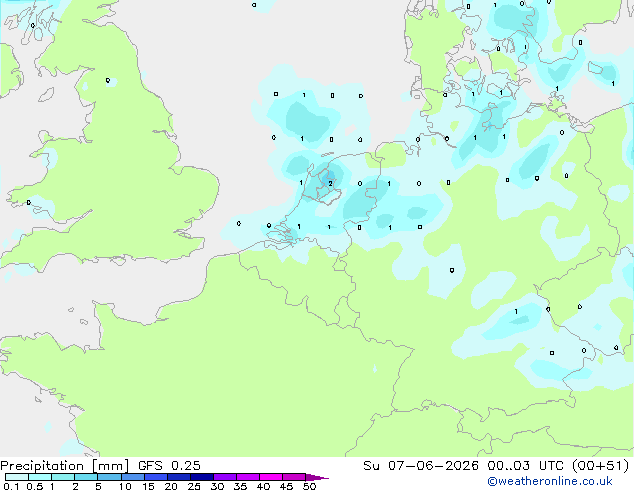Select the '0.5' legend scale label
This screenshot has width=634, height=490.
(x=35, y=486)
